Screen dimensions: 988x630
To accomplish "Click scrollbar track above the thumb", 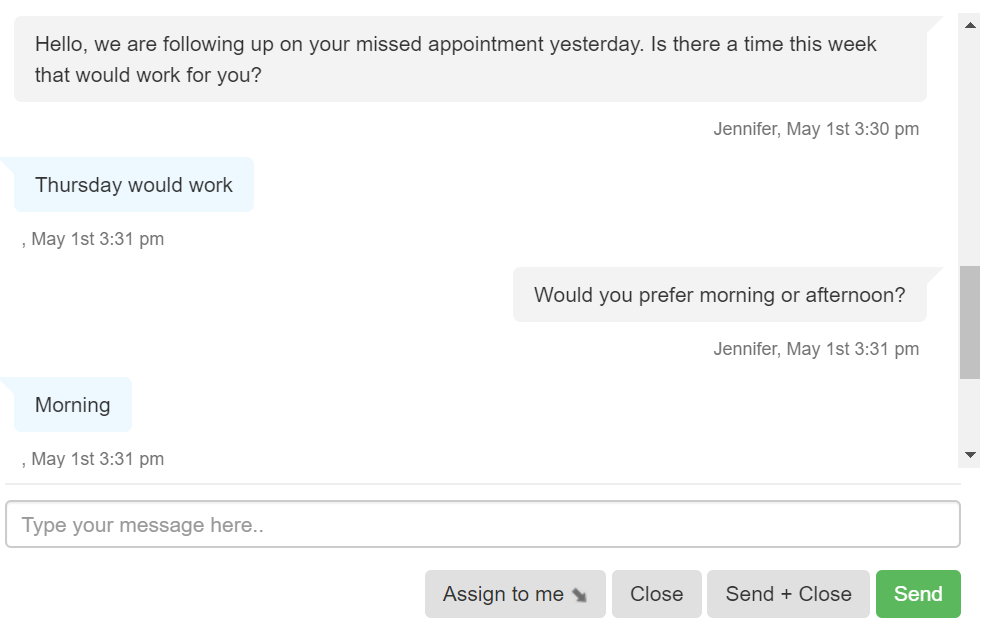I will [x=969, y=150].
